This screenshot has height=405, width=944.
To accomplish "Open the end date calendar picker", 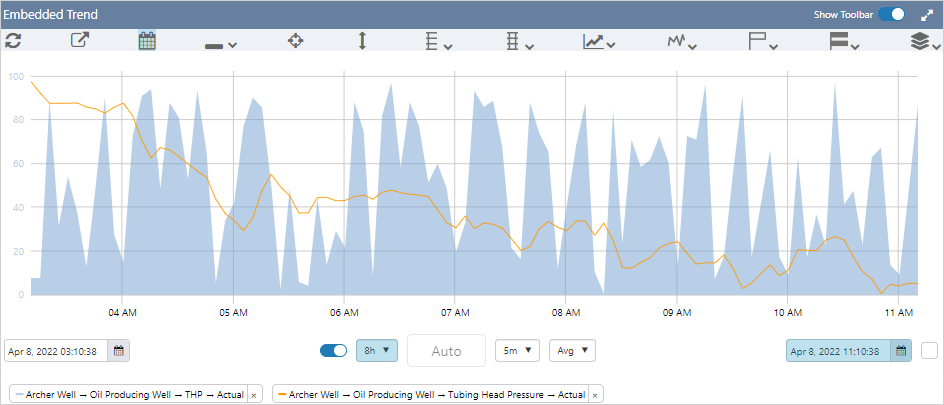I will tap(901, 351).
